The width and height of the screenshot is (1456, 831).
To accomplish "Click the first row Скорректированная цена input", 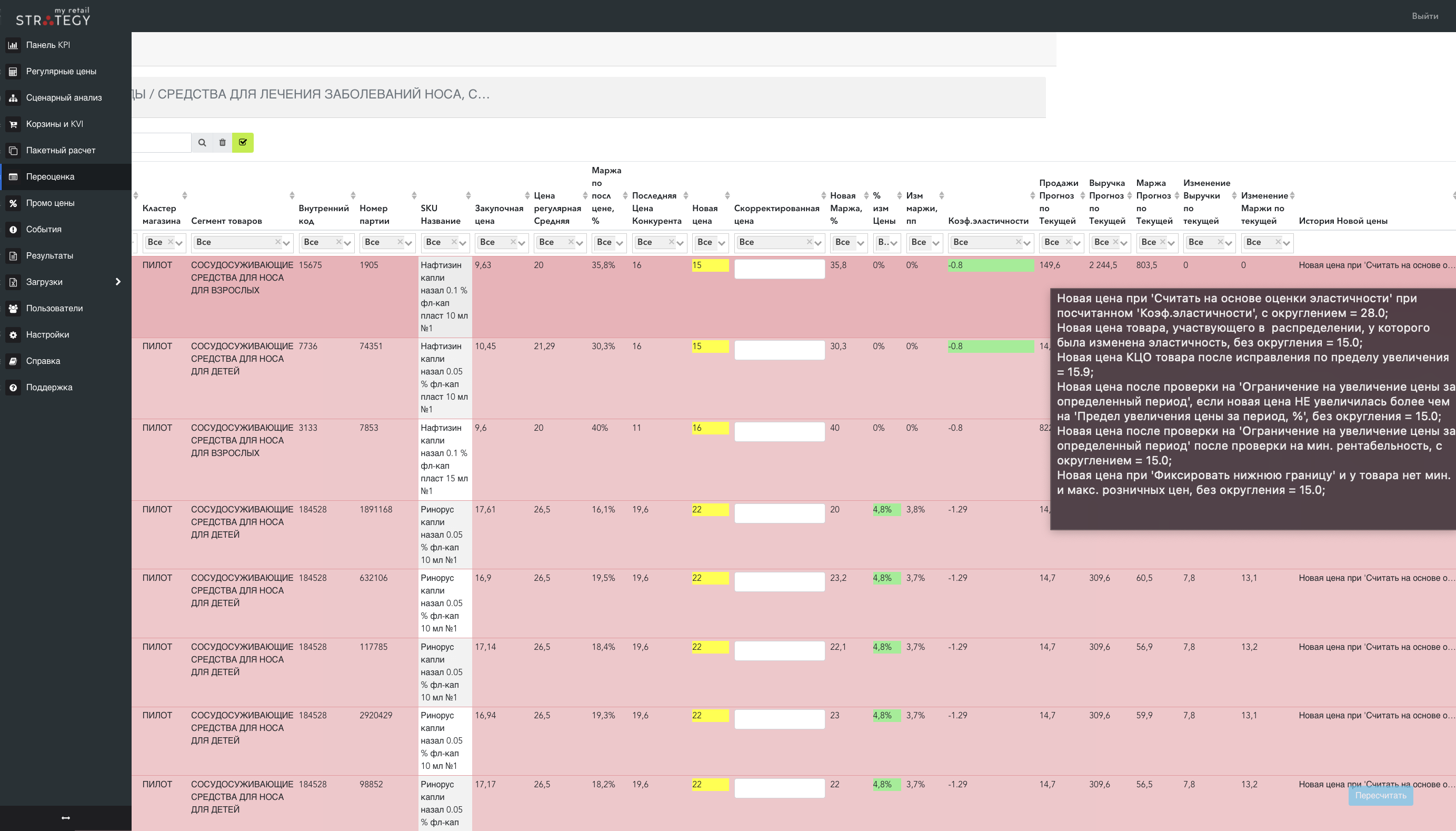I will pyautogui.click(x=779, y=269).
